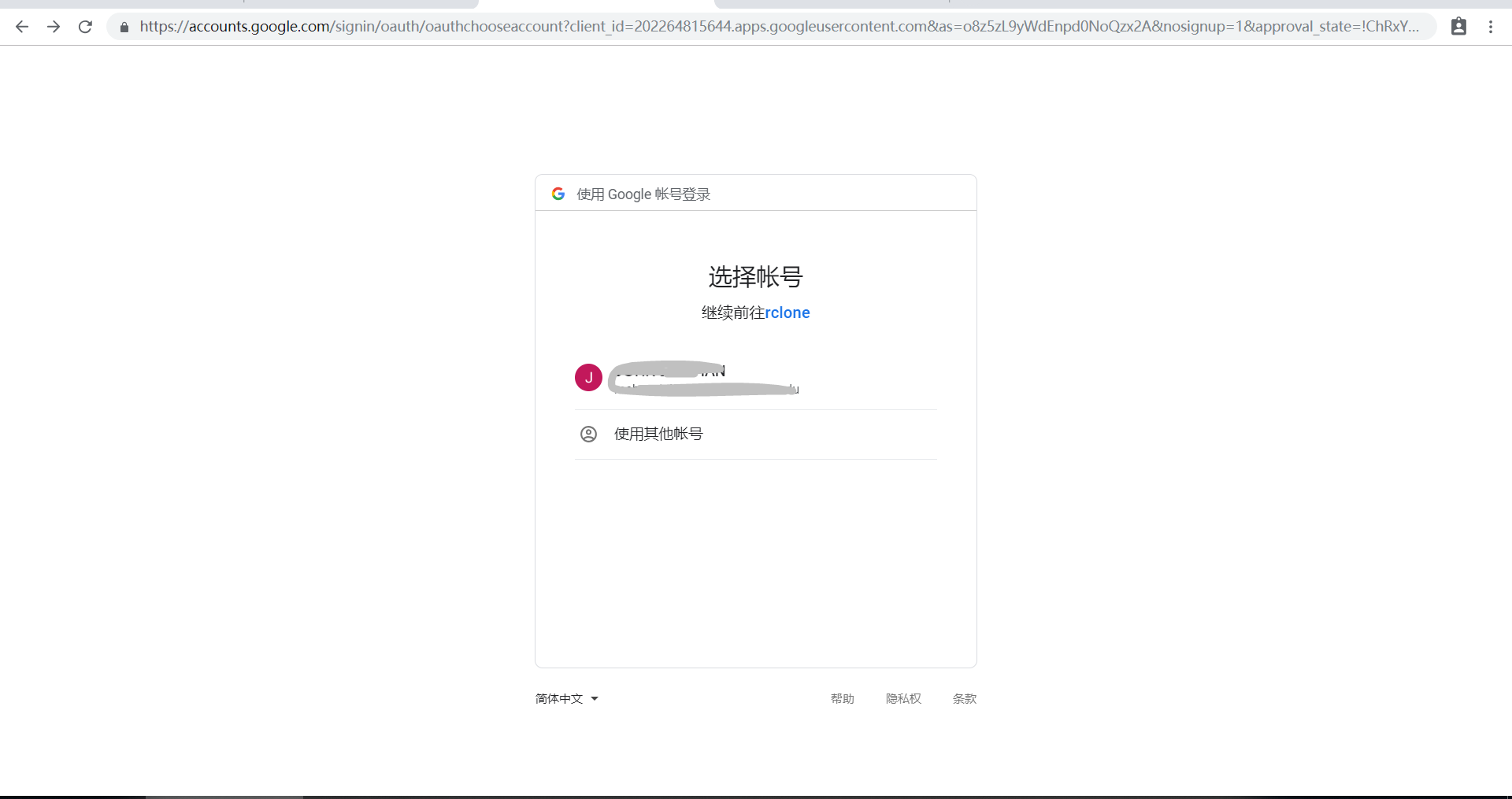Open the 隐私权 privacy link
1512x799 pixels.
coord(903,698)
